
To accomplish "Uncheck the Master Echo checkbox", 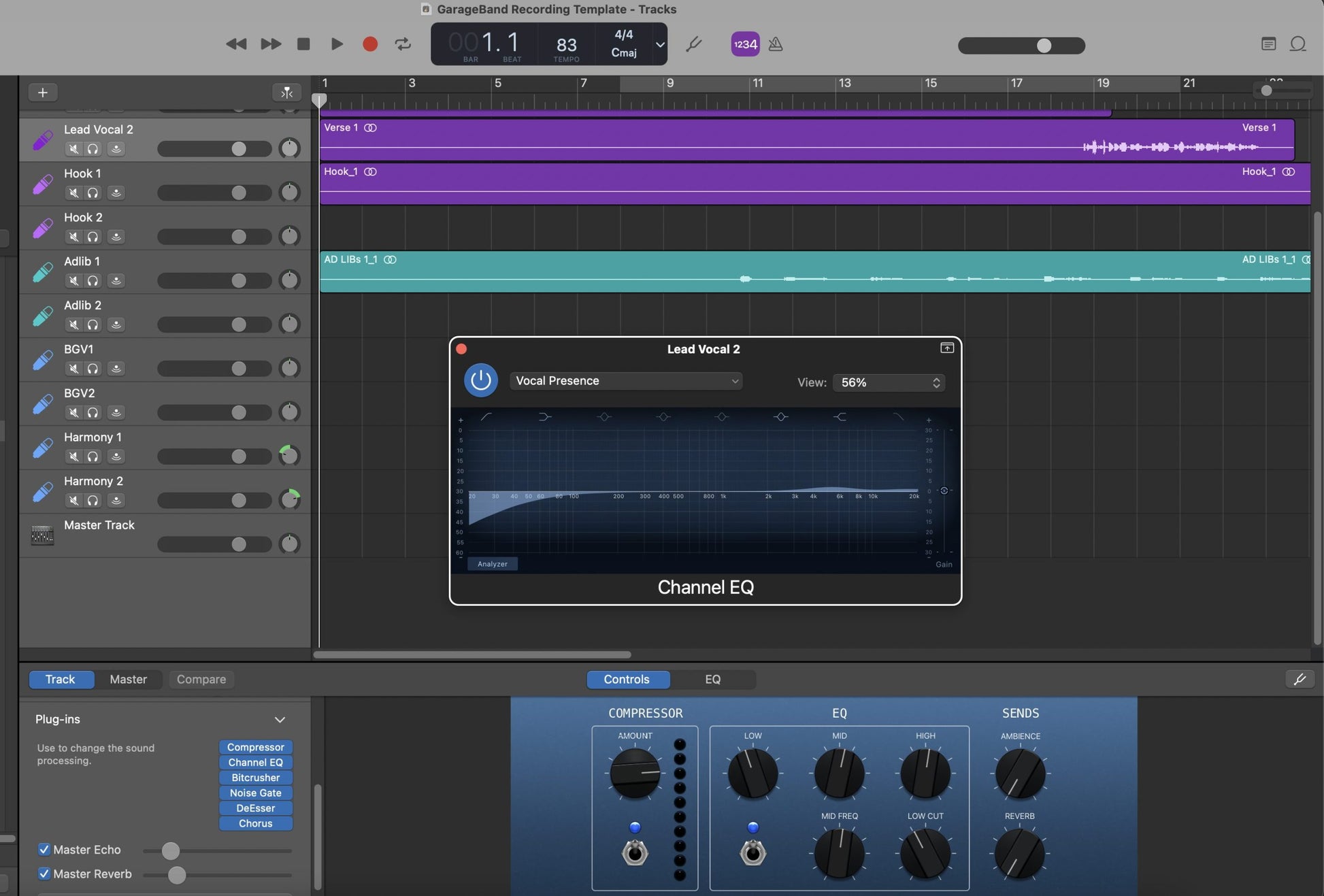I will pyautogui.click(x=44, y=849).
